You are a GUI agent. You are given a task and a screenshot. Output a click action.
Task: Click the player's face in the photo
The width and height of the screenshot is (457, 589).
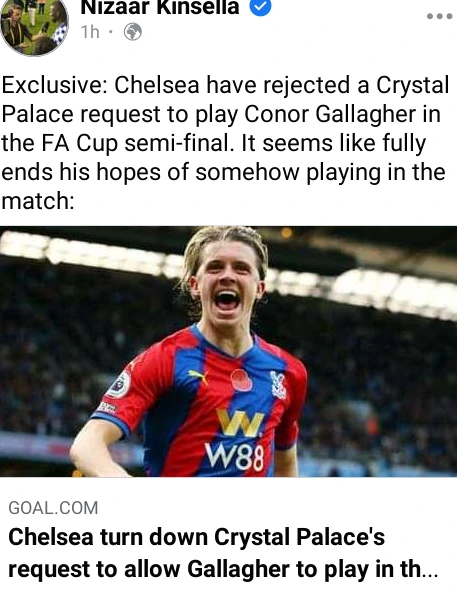point(227,284)
